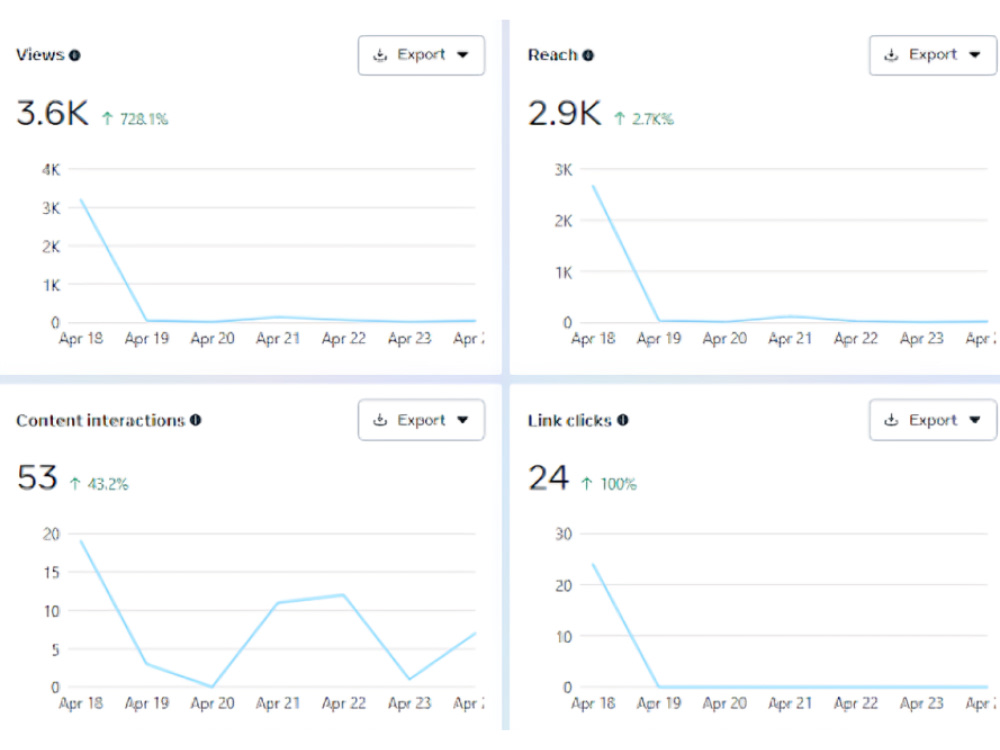Open the Link clicks Export dropdown arrow
This screenshot has height=750, width=1000.
pyautogui.click(x=974, y=420)
